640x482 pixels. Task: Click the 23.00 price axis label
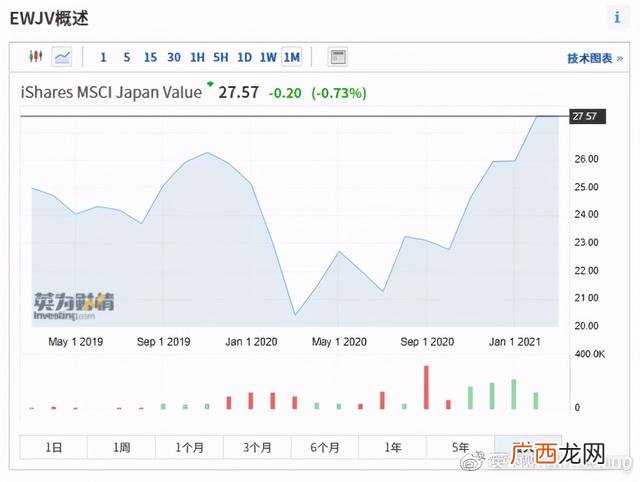coord(586,242)
